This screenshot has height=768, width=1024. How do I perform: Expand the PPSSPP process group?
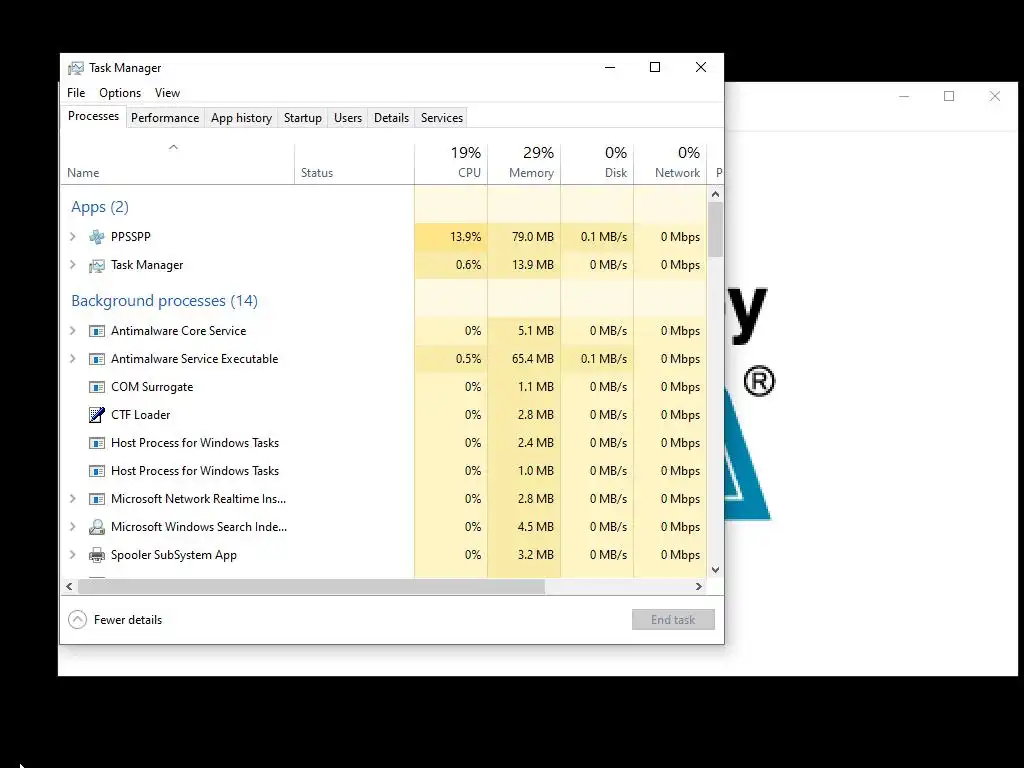[x=72, y=237]
